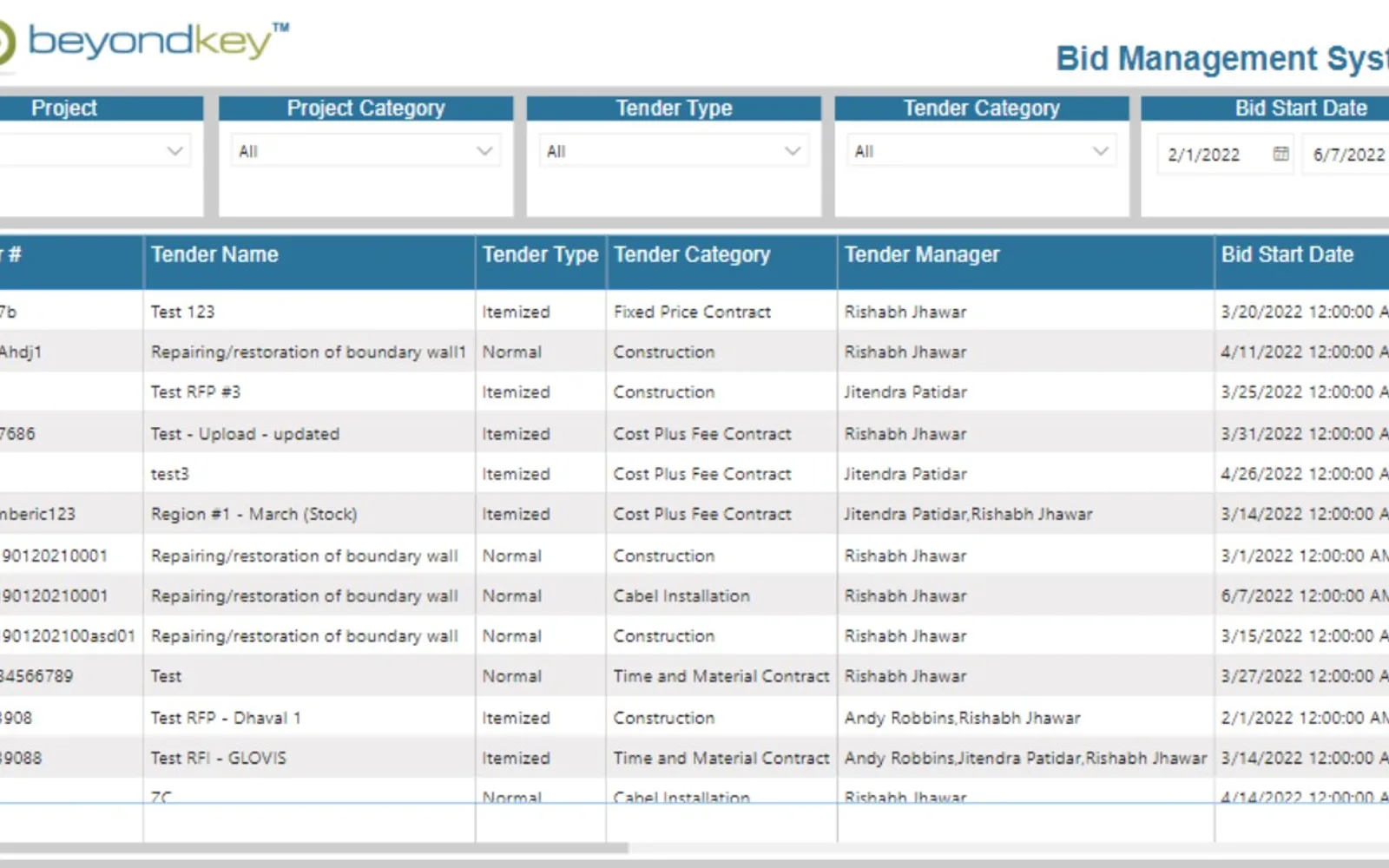Expand the Tender Category filter dropdown

pos(982,151)
